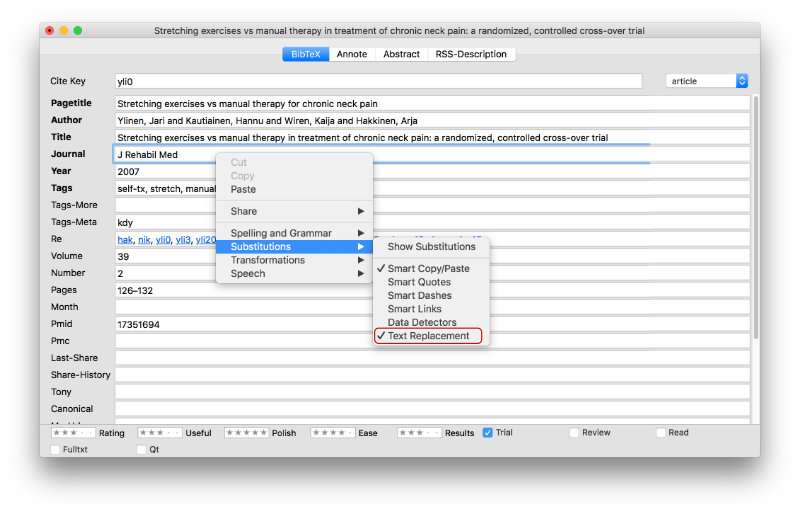This screenshot has width=800, height=514.
Task: Click the Cite Key input field
Action: click(x=378, y=81)
